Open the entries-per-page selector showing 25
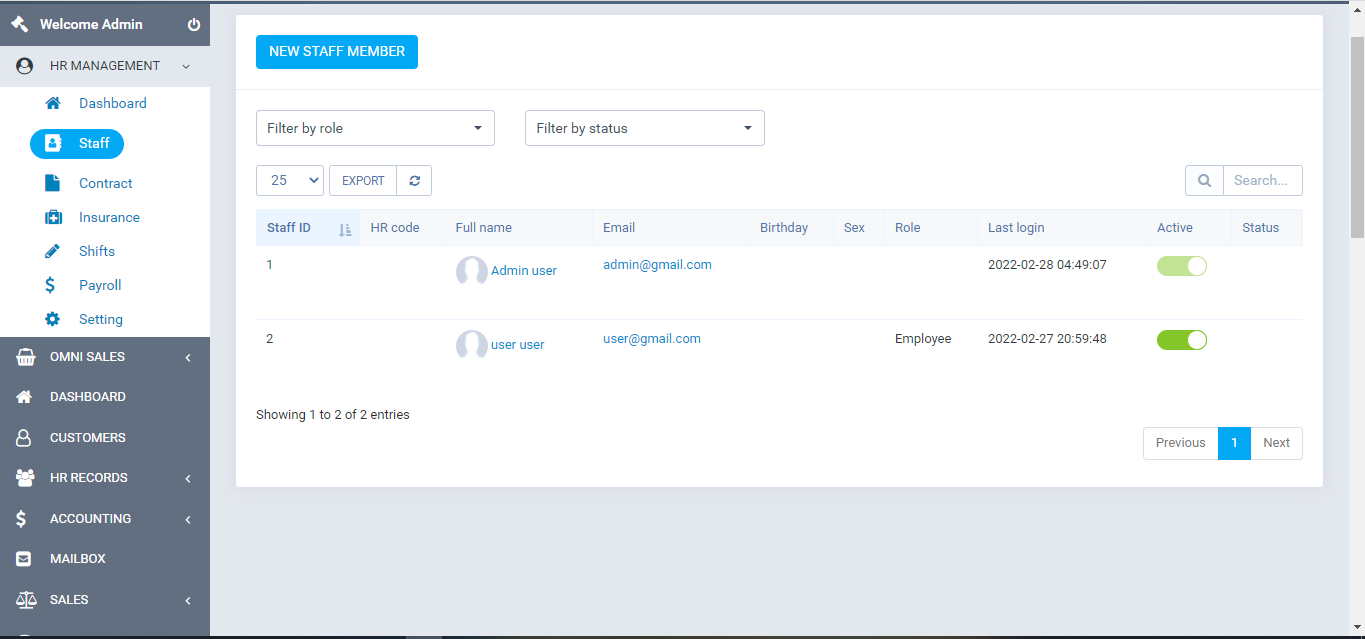1365x639 pixels. (x=289, y=180)
